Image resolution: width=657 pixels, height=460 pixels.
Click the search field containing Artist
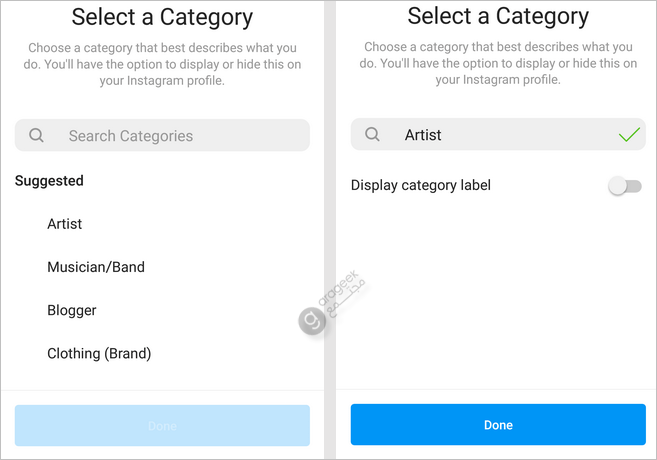[498, 134]
